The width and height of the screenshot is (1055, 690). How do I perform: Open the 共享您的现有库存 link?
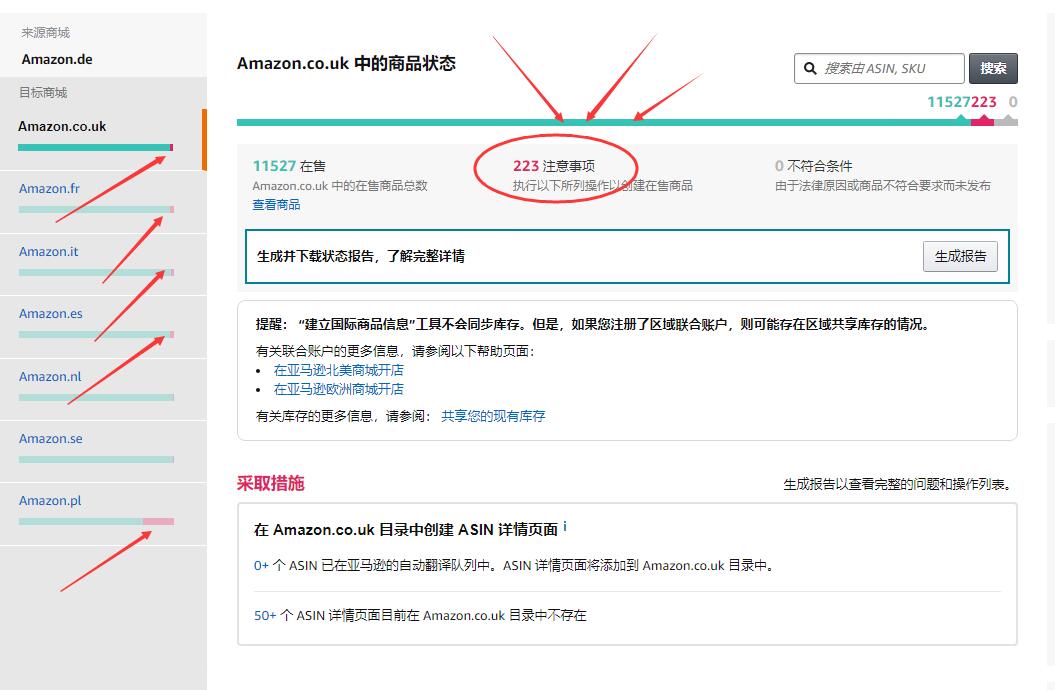pyautogui.click(x=493, y=416)
